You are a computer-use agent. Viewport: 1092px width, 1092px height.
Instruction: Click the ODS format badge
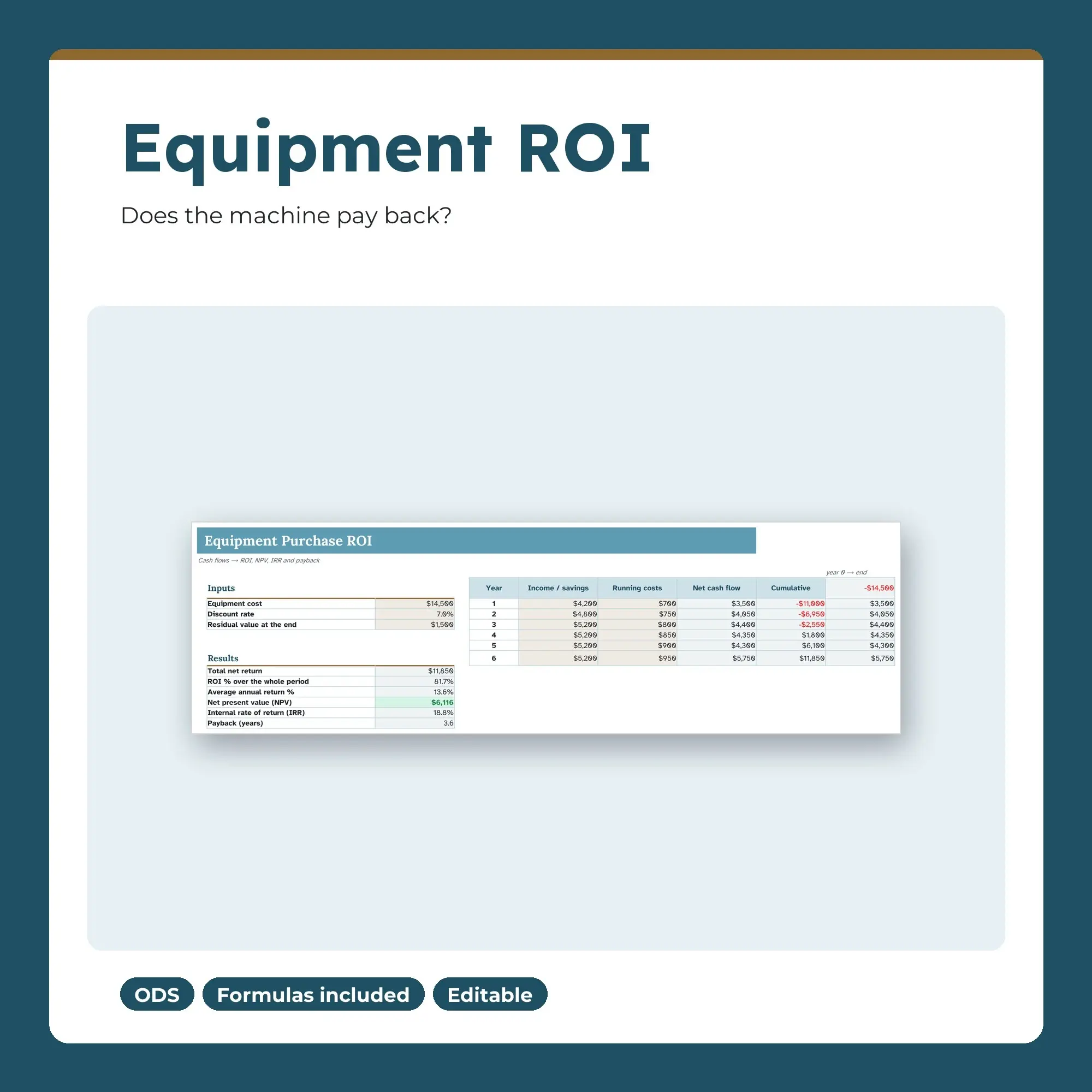(157, 994)
